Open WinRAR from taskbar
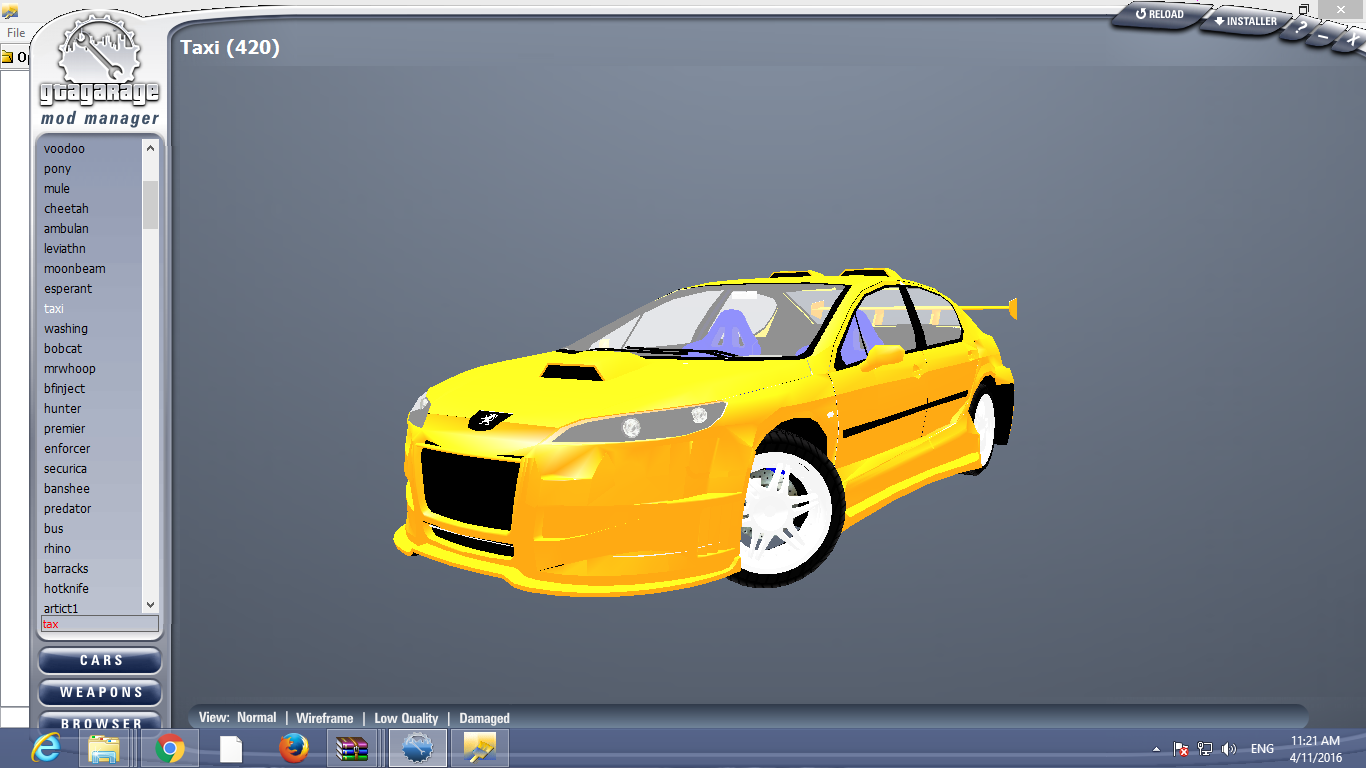 352,748
